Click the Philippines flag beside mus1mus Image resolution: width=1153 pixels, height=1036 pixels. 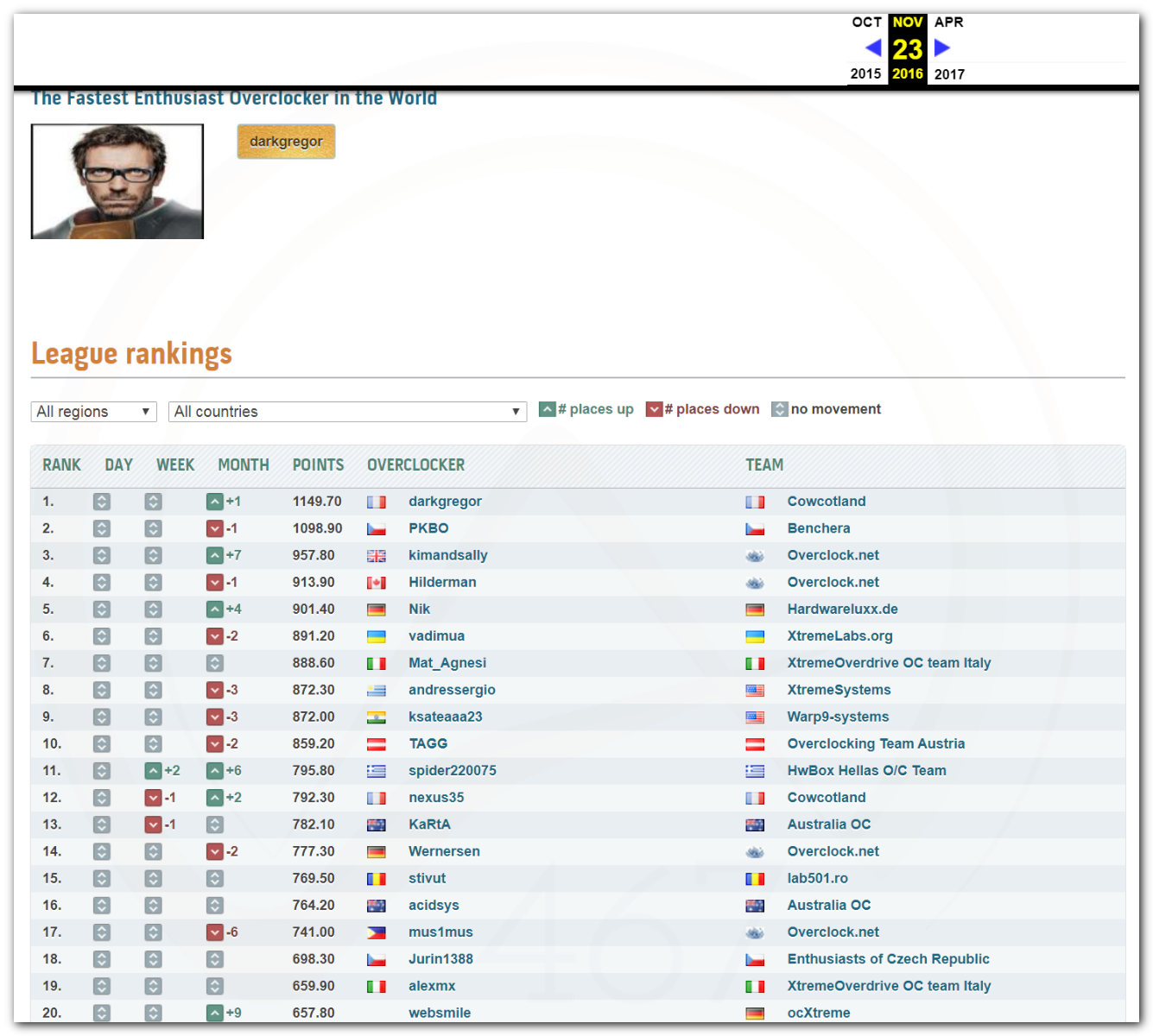pyautogui.click(x=377, y=932)
